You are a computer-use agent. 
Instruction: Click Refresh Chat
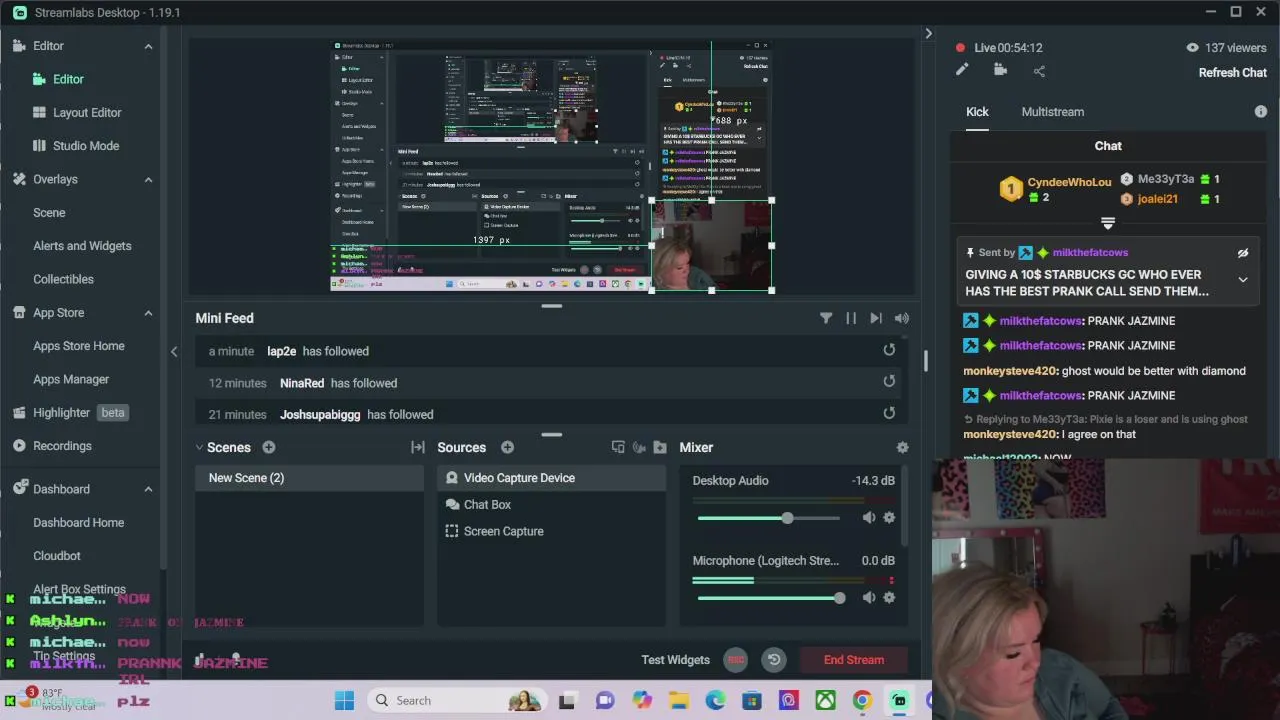click(1233, 73)
